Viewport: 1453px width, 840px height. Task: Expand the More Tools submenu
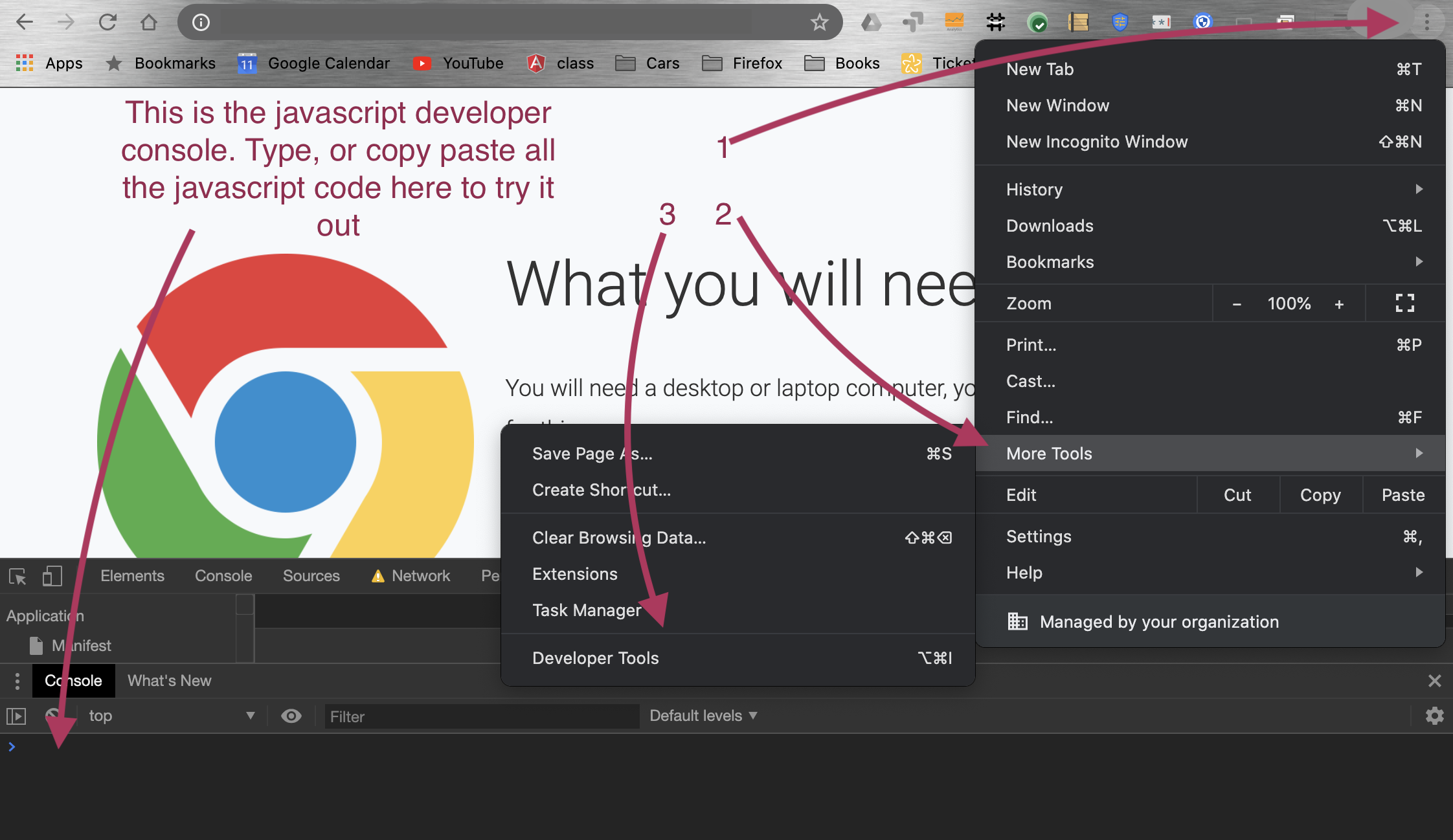point(1210,454)
